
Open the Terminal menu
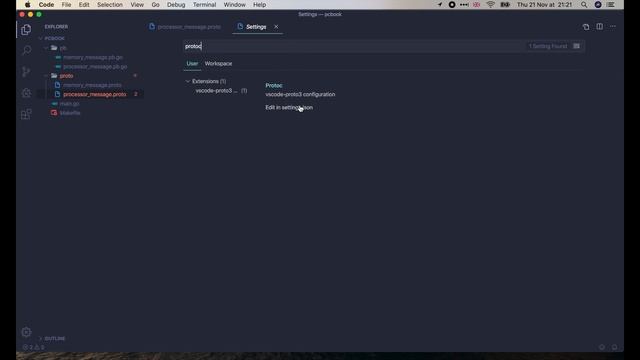pos(204,5)
